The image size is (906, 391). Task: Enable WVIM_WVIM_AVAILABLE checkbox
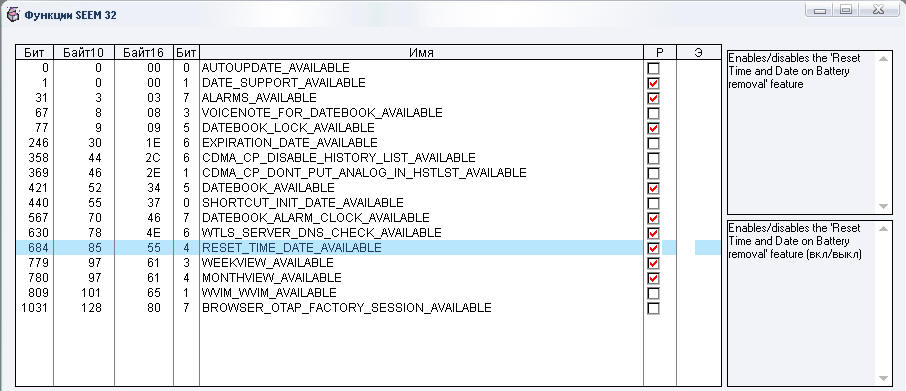[x=653, y=293]
